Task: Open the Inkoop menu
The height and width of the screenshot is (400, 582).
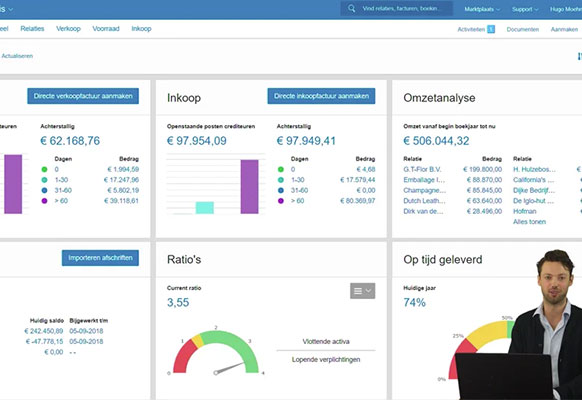Action: pyautogui.click(x=141, y=29)
